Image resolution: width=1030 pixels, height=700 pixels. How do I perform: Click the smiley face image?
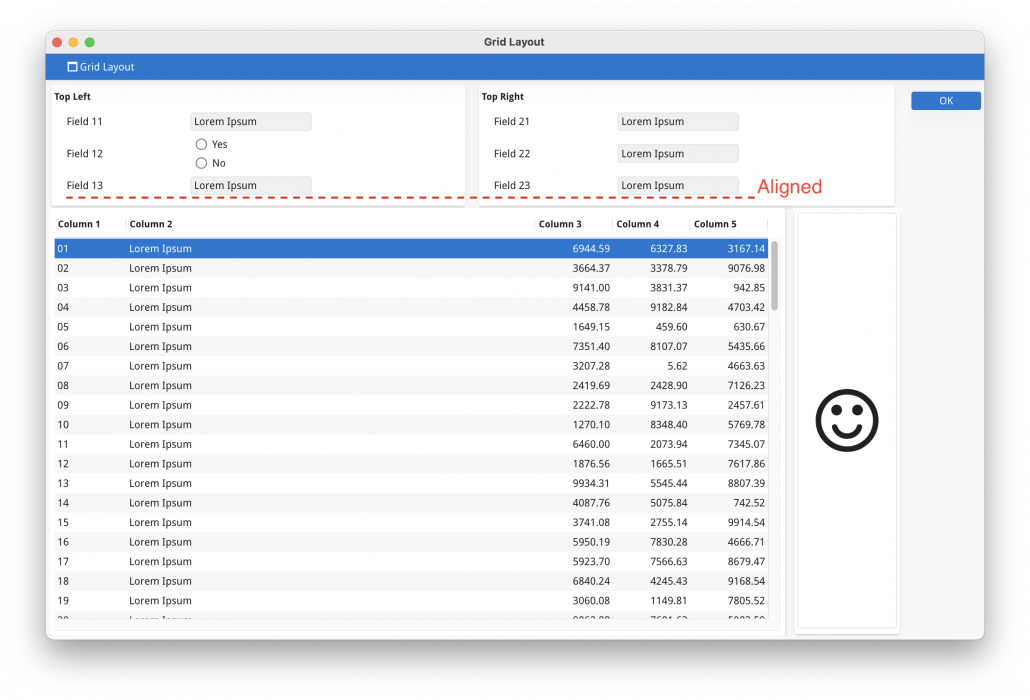pyautogui.click(x=846, y=420)
